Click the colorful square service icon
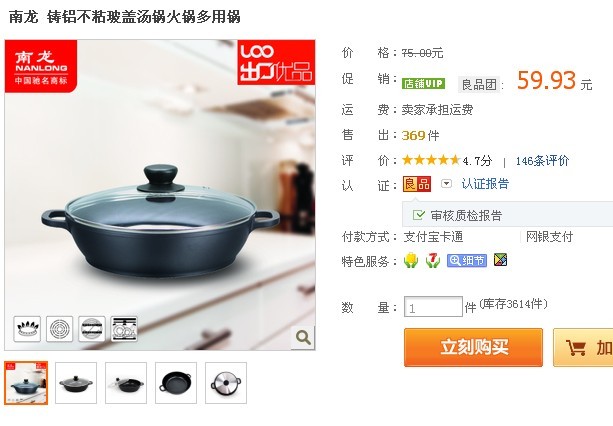 [x=500, y=260]
